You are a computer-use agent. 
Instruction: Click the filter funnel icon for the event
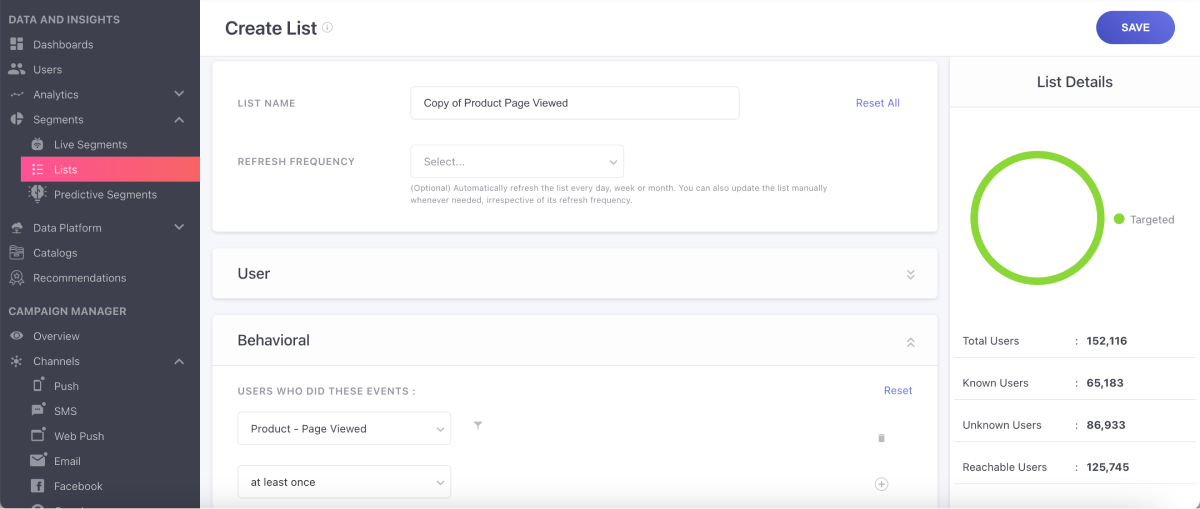pos(478,426)
